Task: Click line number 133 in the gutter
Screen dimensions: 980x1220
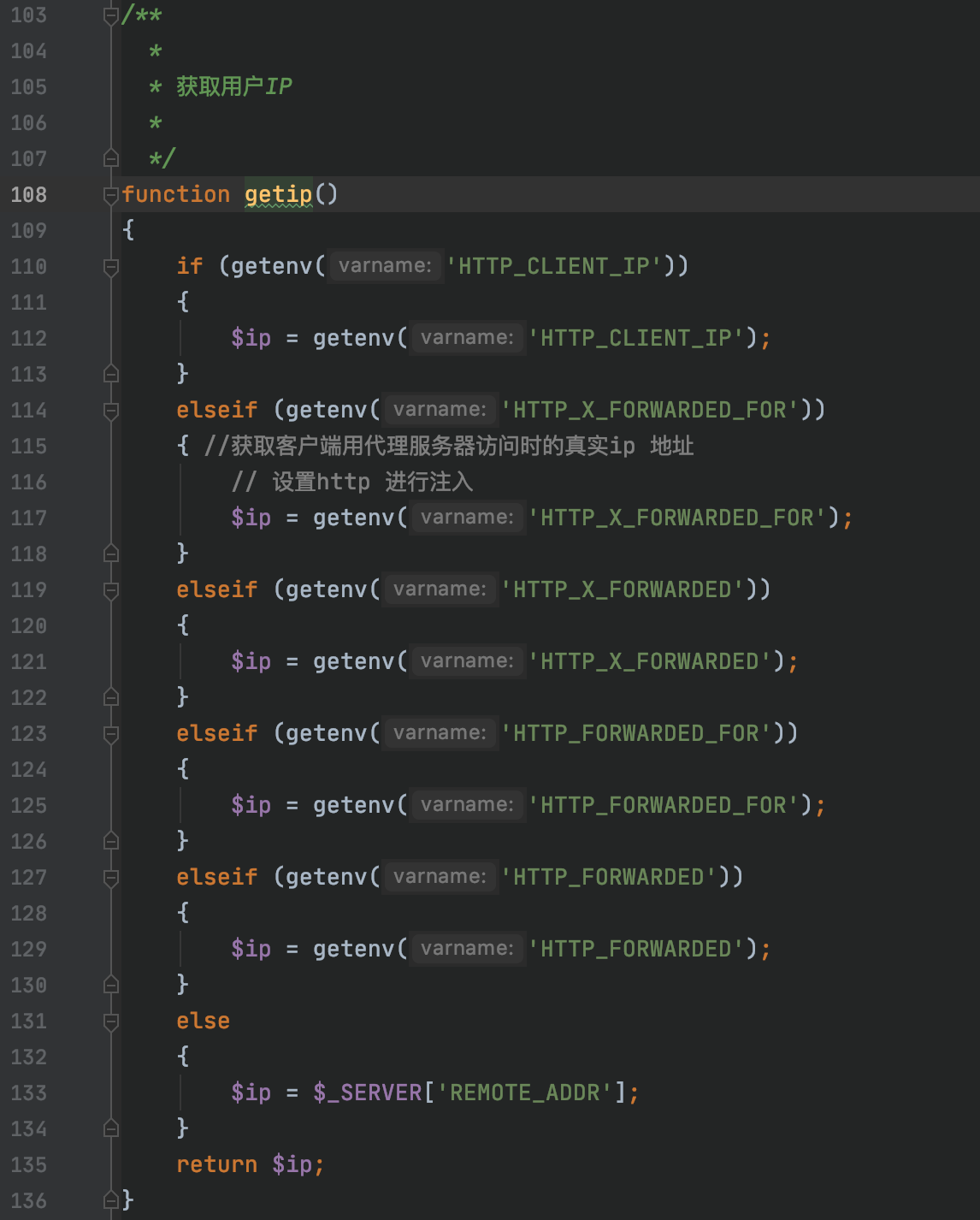Action: click(x=28, y=1093)
